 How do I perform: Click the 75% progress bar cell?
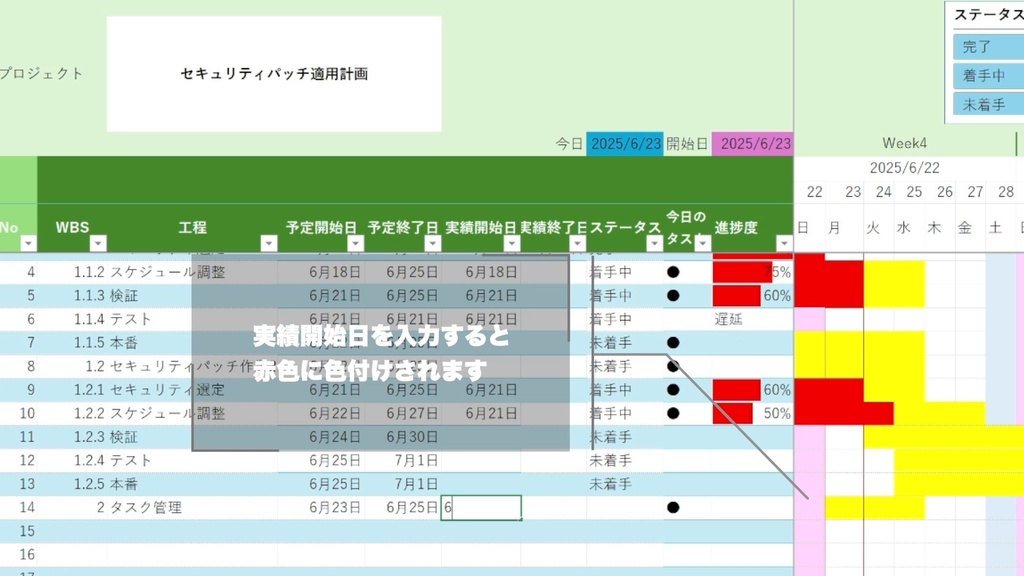point(751,271)
